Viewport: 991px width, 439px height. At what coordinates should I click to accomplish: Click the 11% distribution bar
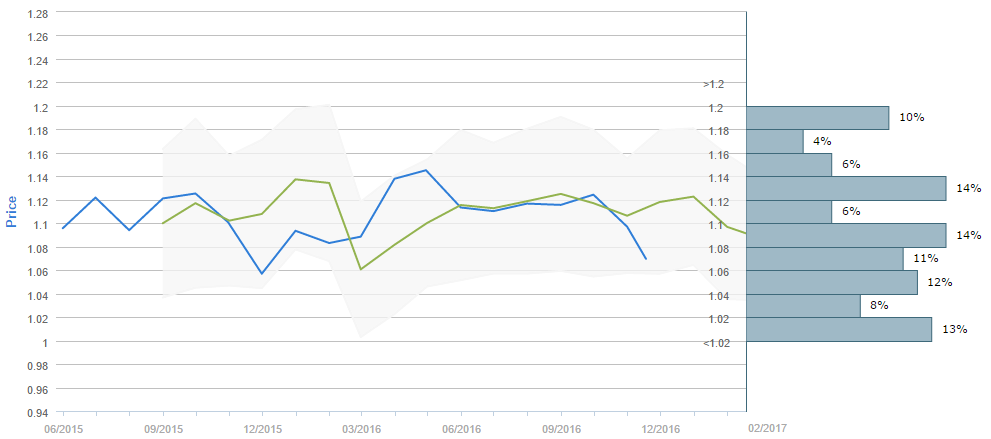tap(824, 259)
